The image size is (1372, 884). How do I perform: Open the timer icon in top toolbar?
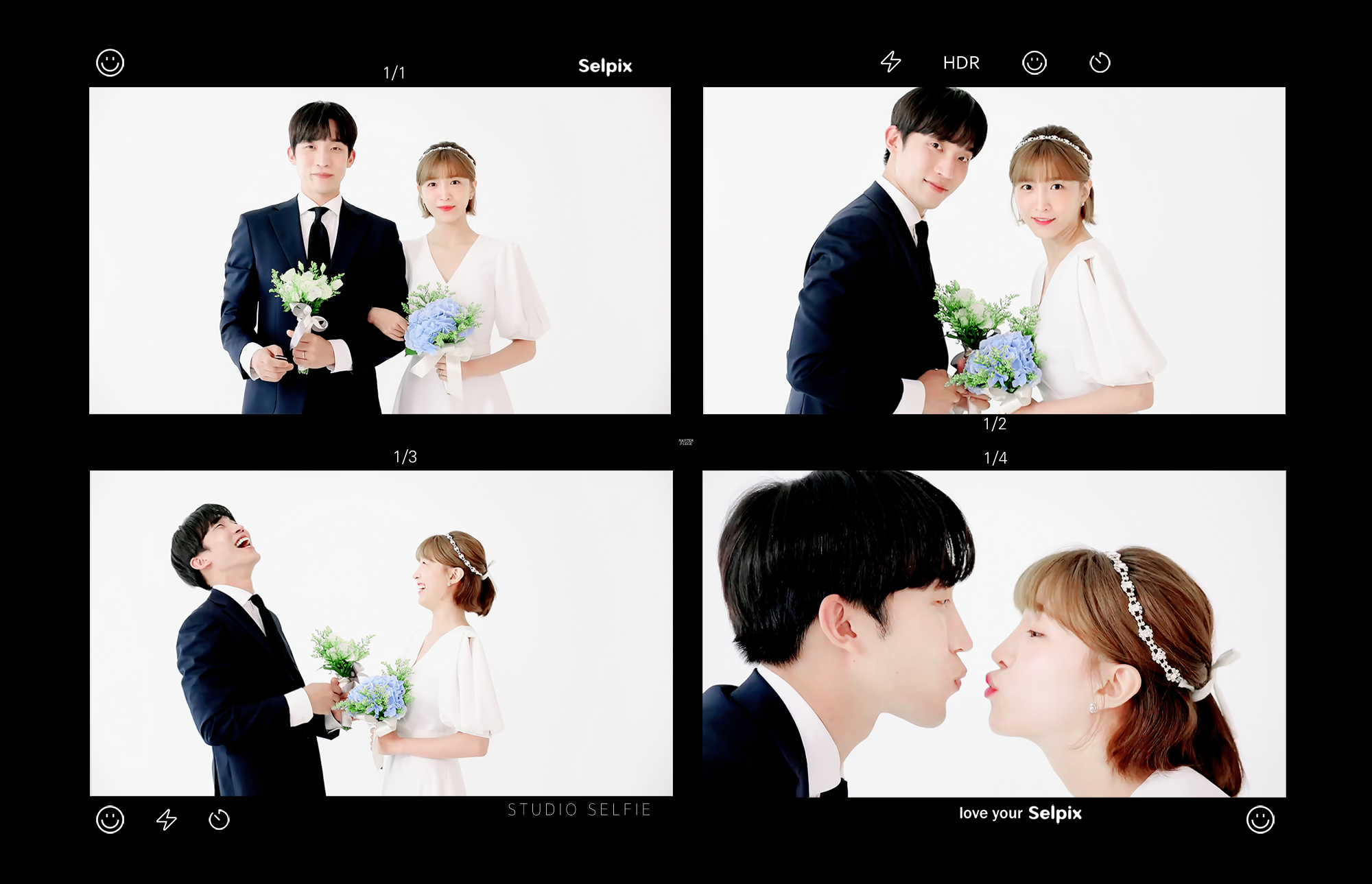(1099, 62)
